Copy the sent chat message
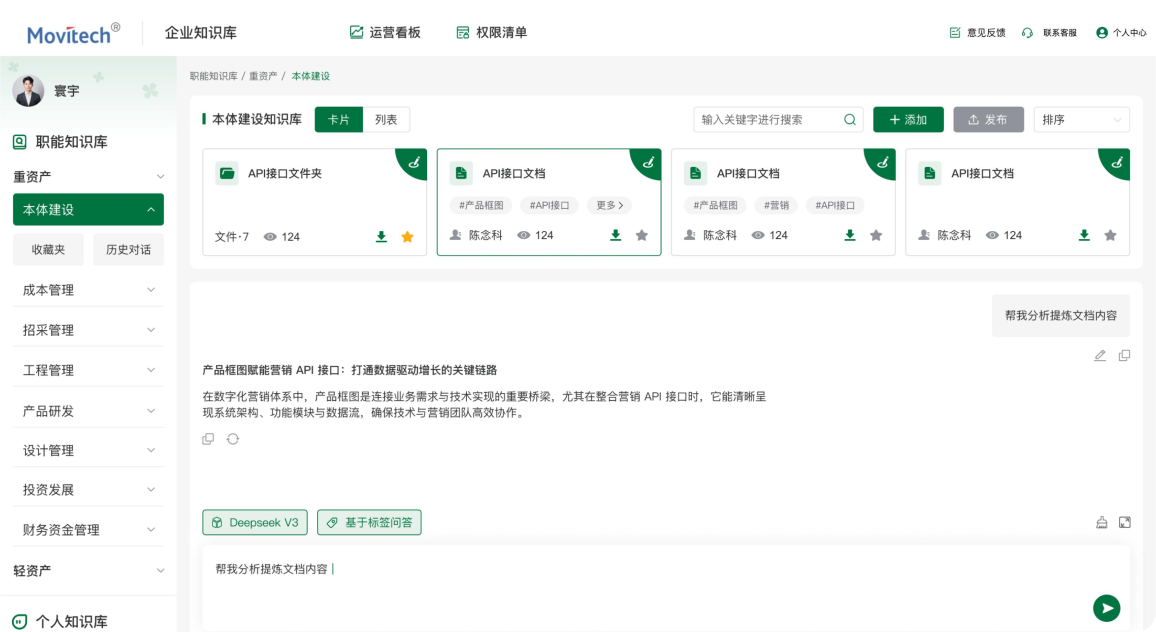 click(1124, 355)
